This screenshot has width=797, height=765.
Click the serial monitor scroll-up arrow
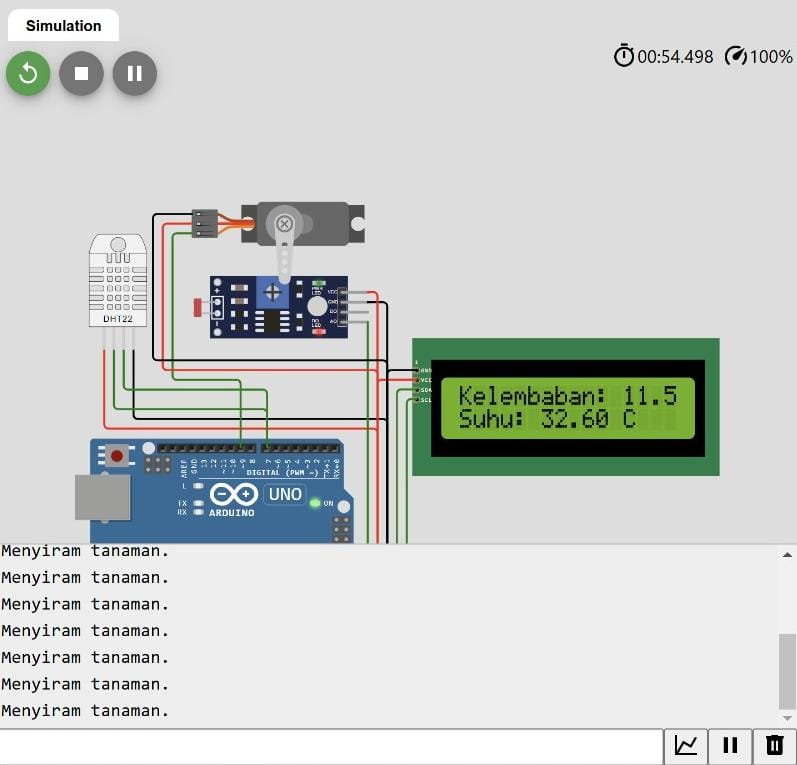[x=787, y=555]
